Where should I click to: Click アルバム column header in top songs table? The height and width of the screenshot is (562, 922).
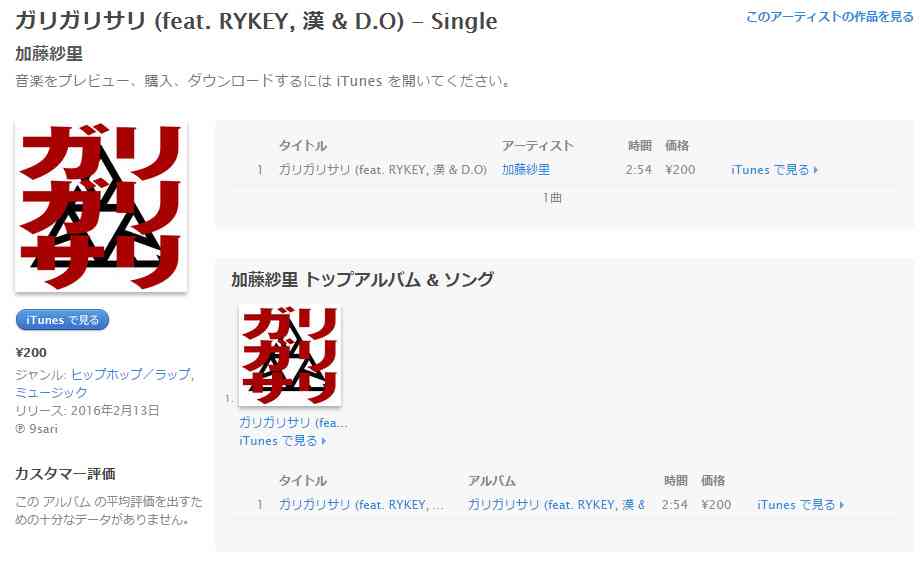[492, 480]
